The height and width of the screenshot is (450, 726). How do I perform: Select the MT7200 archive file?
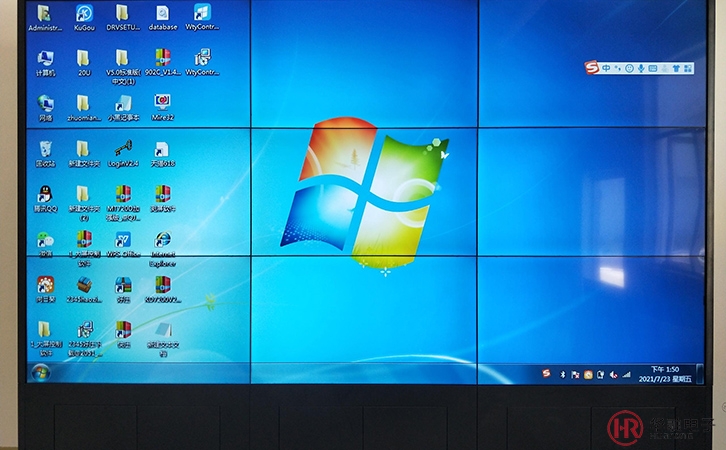(x=123, y=203)
